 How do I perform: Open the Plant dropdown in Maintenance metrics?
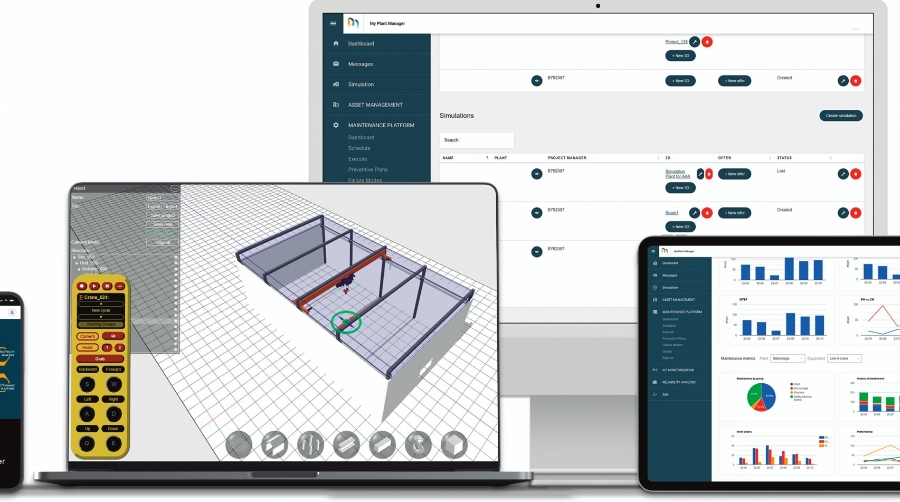788,358
